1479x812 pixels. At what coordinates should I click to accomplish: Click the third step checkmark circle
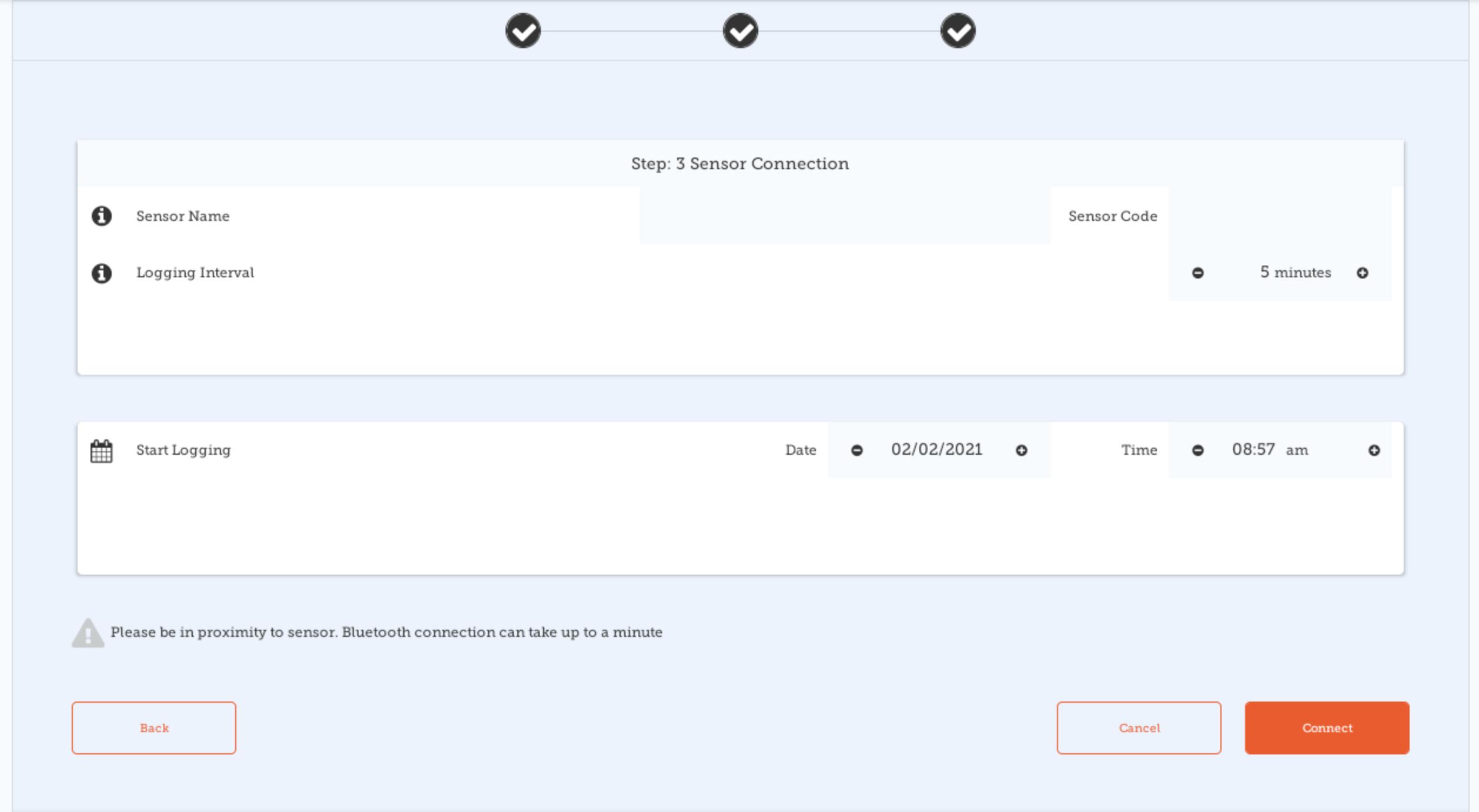pyautogui.click(x=958, y=31)
